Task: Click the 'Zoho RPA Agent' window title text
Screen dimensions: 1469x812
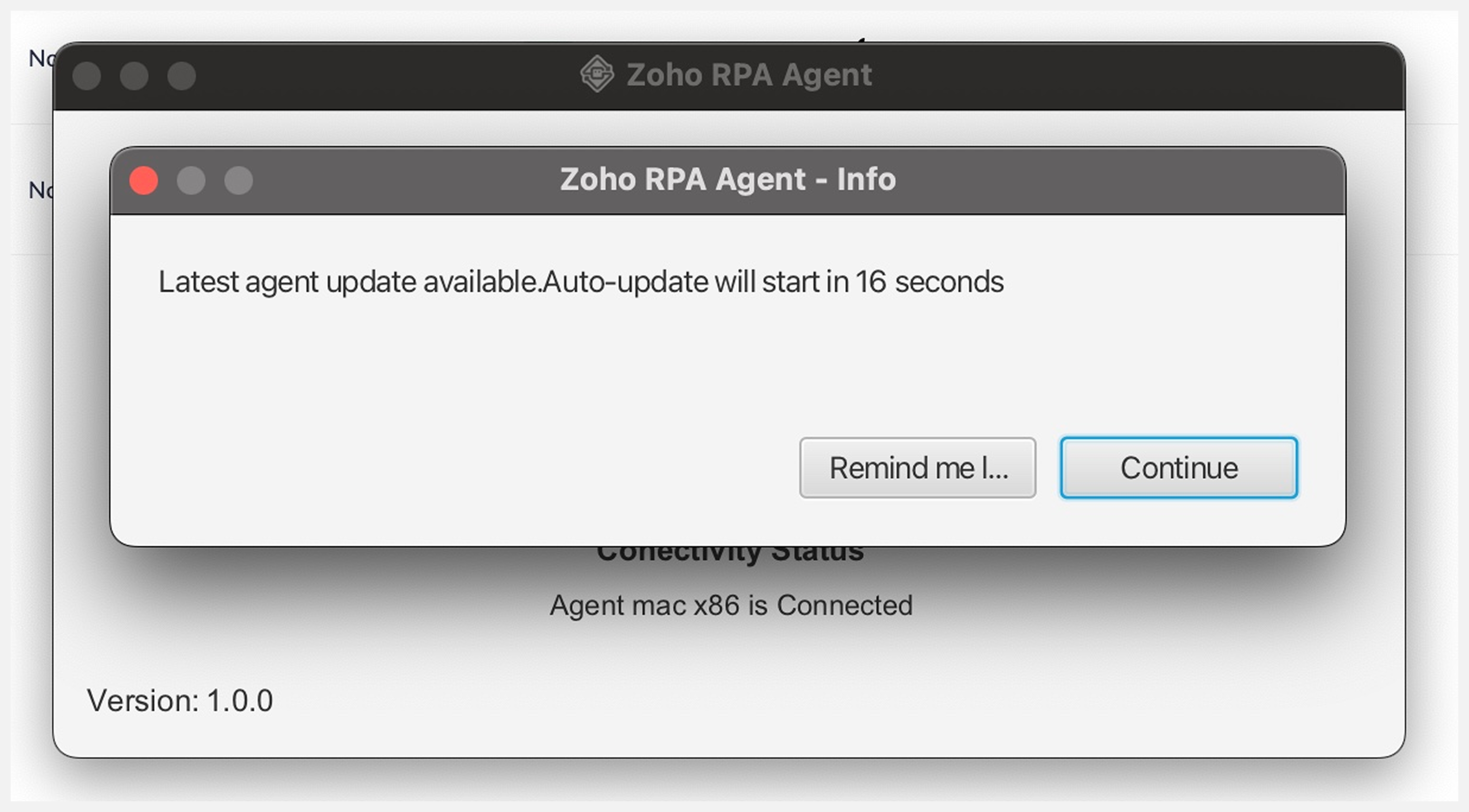Action: (749, 75)
